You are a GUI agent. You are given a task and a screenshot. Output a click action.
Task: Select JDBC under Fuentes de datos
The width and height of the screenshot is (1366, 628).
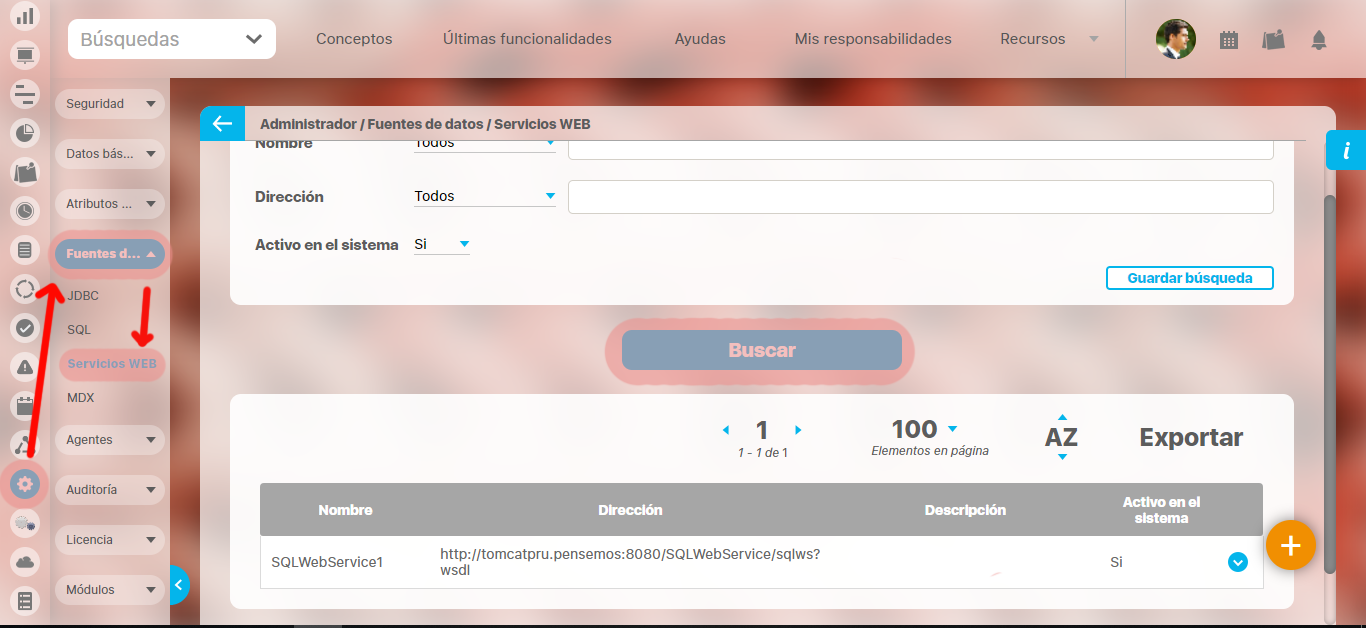tap(83, 296)
